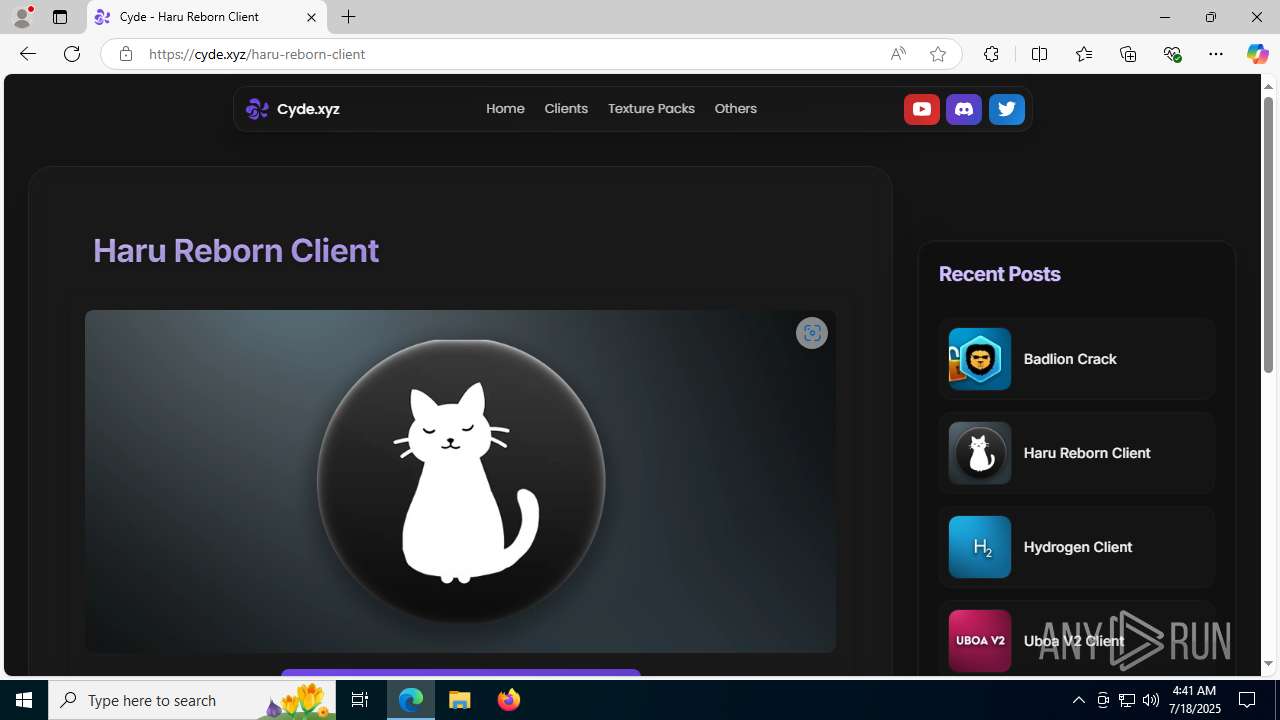
Task: Open the Favorites list icon
Action: [x=1083, y=54]
